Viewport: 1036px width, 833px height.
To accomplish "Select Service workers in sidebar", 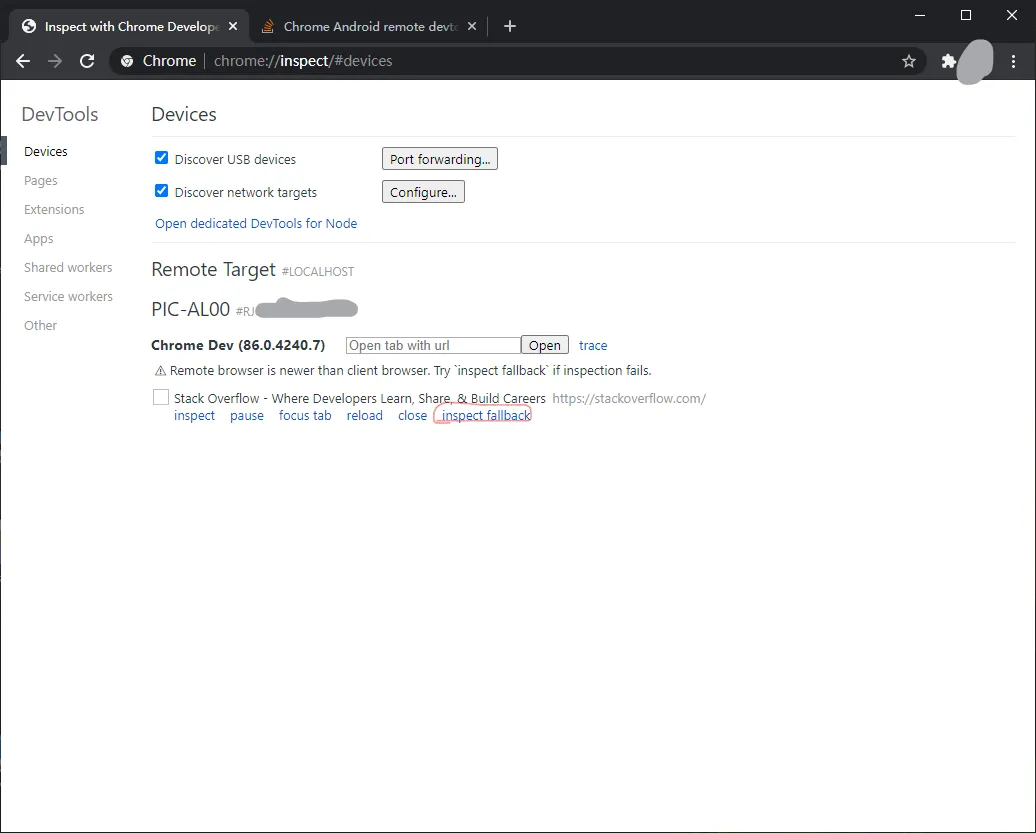I will tap(68, 297).
